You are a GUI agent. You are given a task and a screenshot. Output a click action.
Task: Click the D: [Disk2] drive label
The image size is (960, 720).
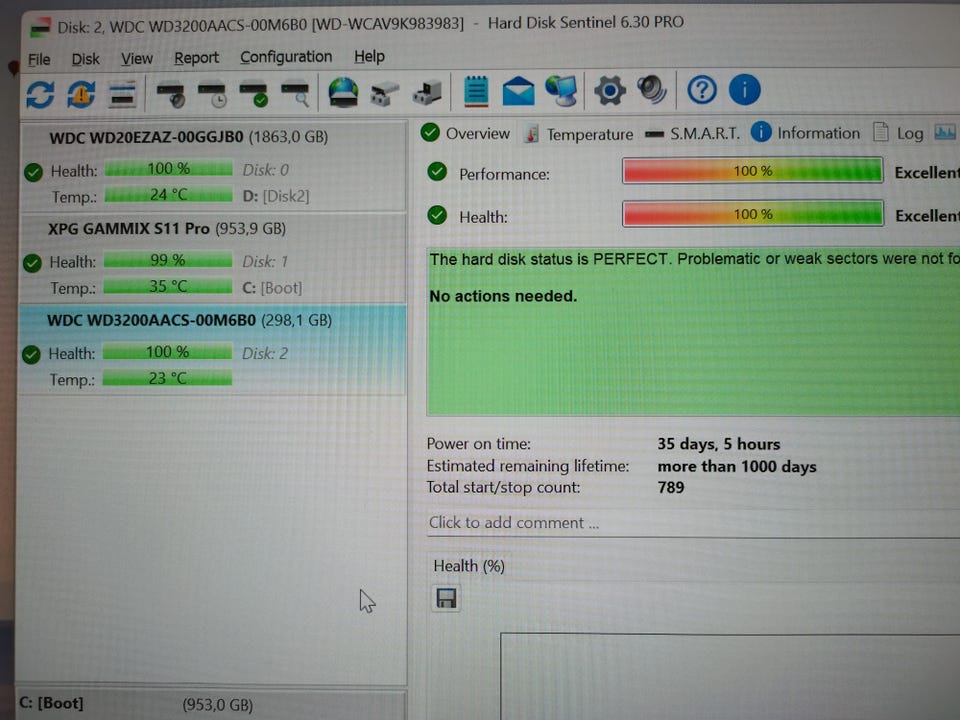click(x=276, y=196)
